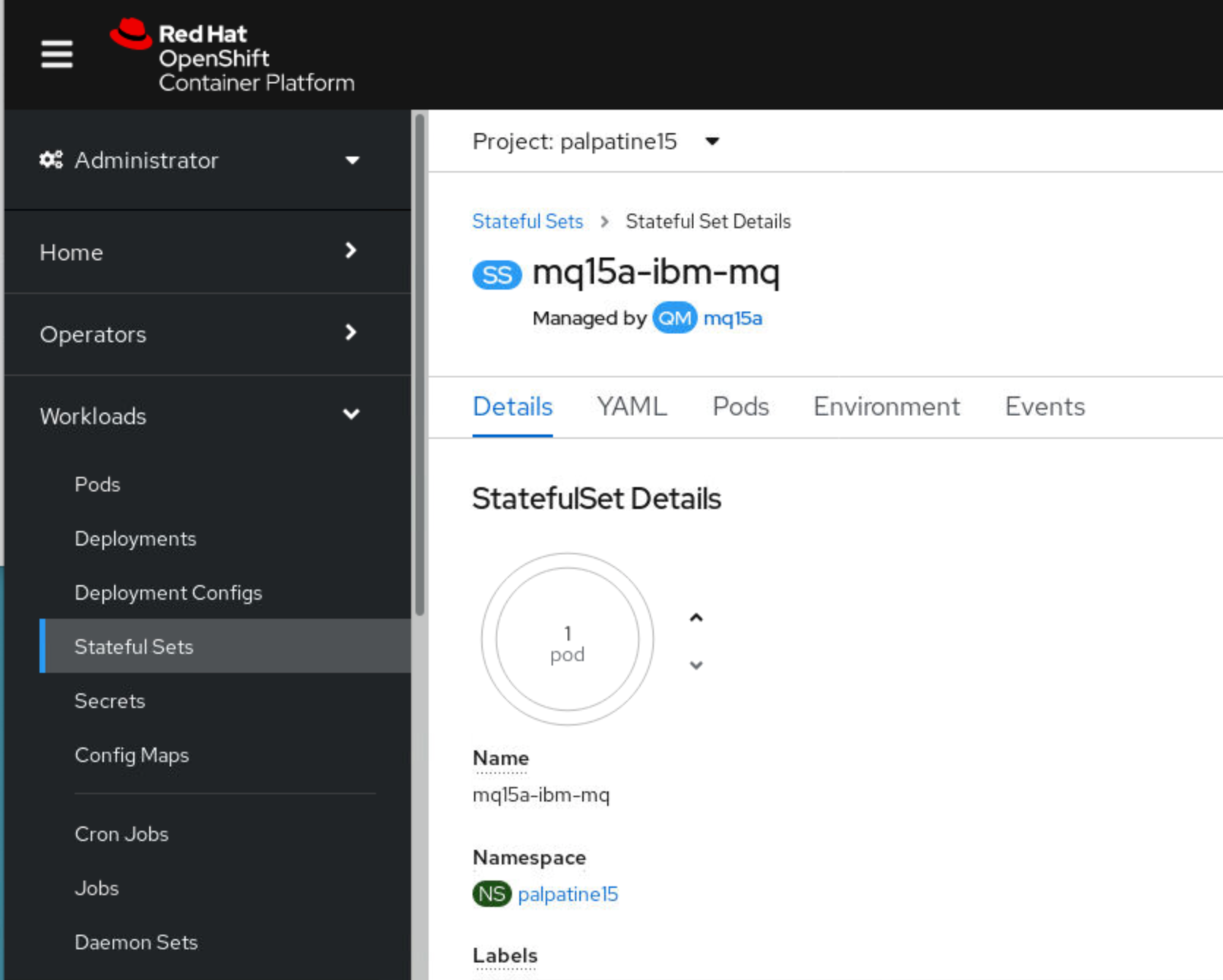Viewport: 1223px width, 980px height.
Task: Open the mq15a queue manager link
Action: coord(733,318)
